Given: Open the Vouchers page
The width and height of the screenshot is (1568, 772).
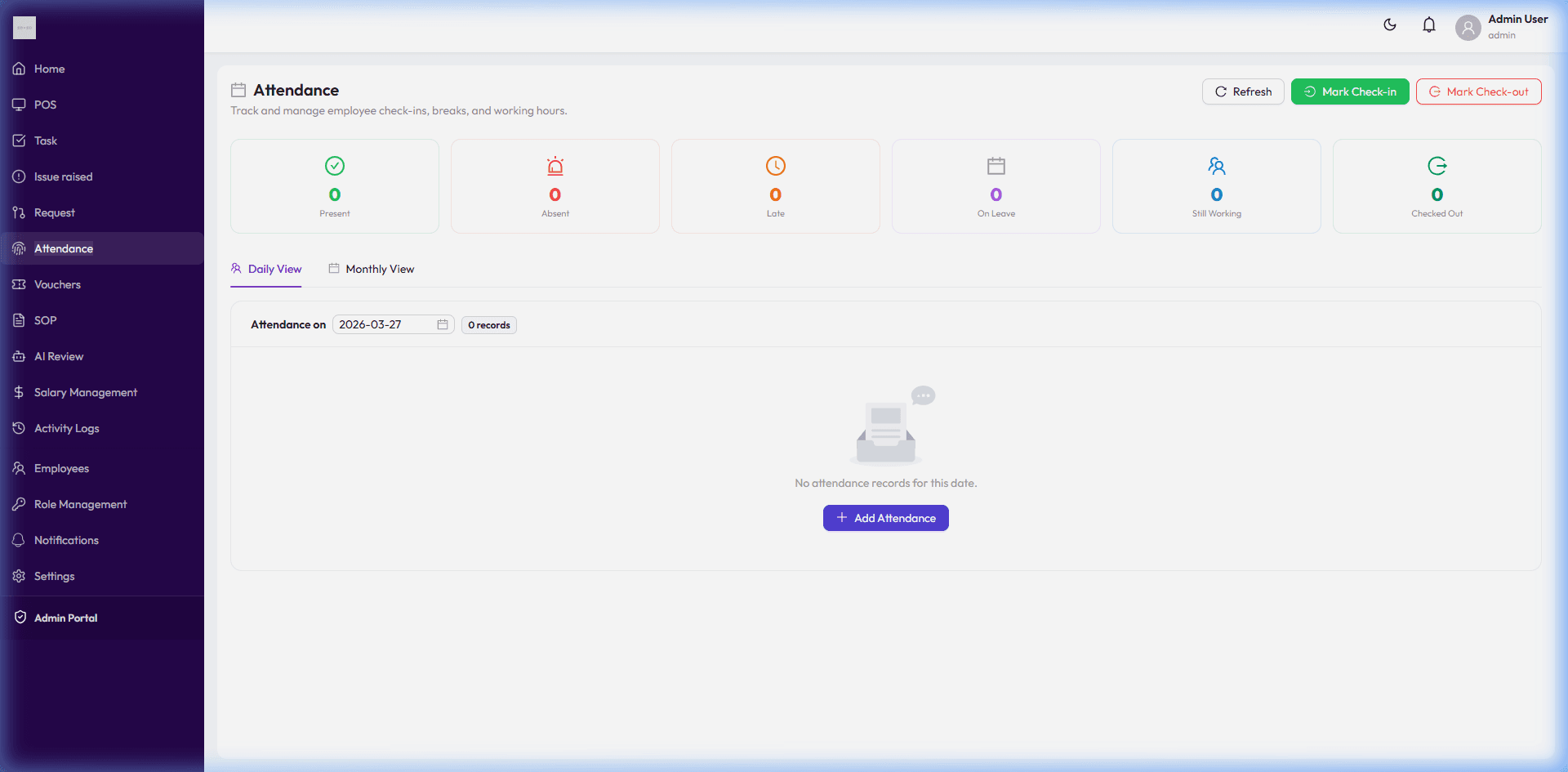Looking at the screenshot, I should pos(56,284).
